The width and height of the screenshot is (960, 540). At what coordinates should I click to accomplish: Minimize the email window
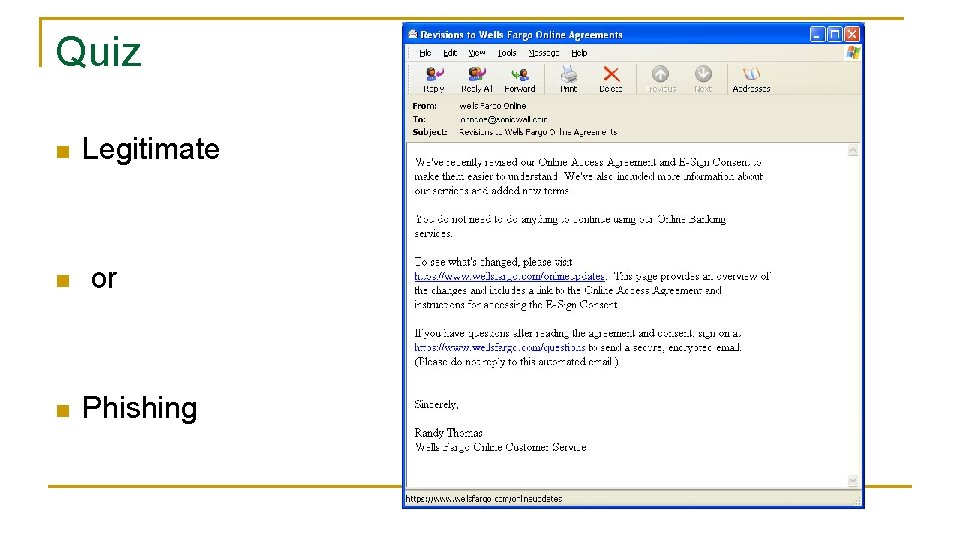coord(817,34)
